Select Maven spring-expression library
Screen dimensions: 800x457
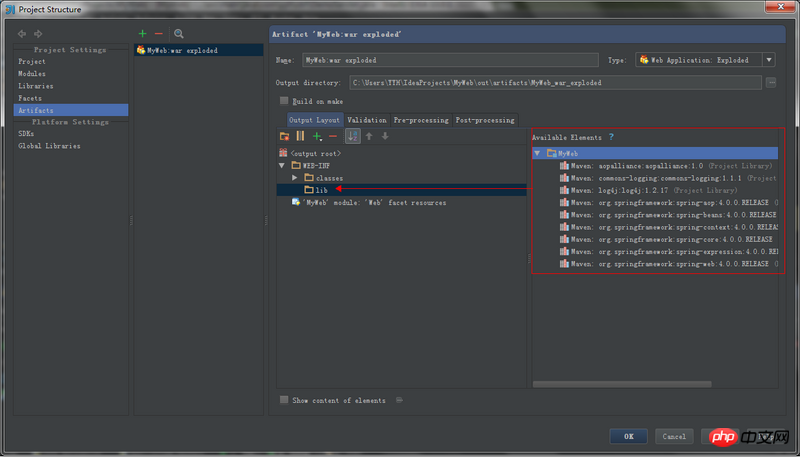[668, 251]
